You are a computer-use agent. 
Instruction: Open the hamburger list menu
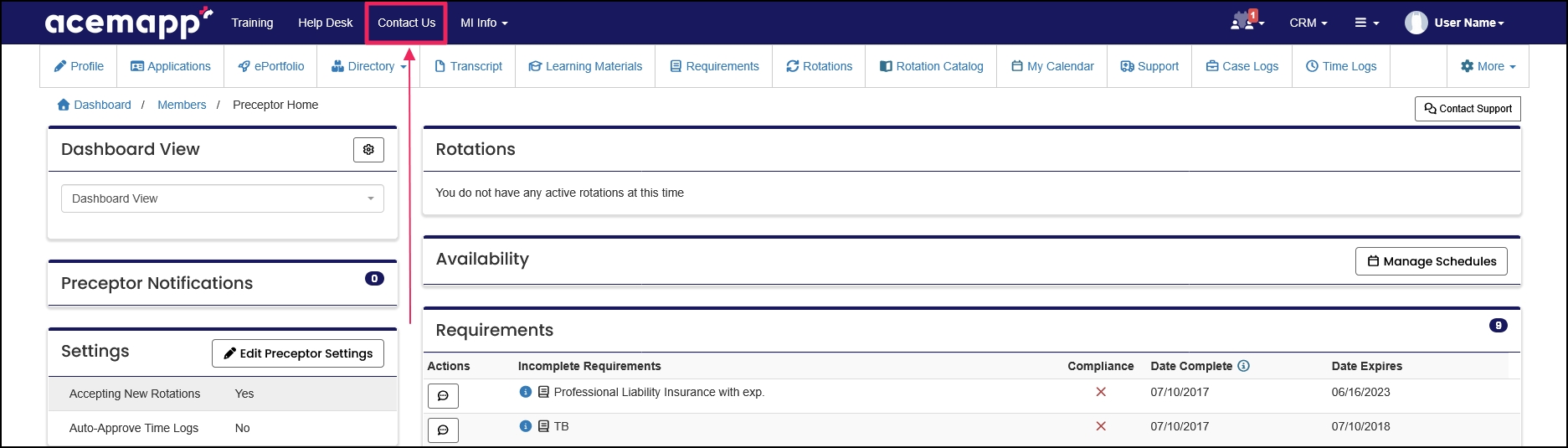1367,23
